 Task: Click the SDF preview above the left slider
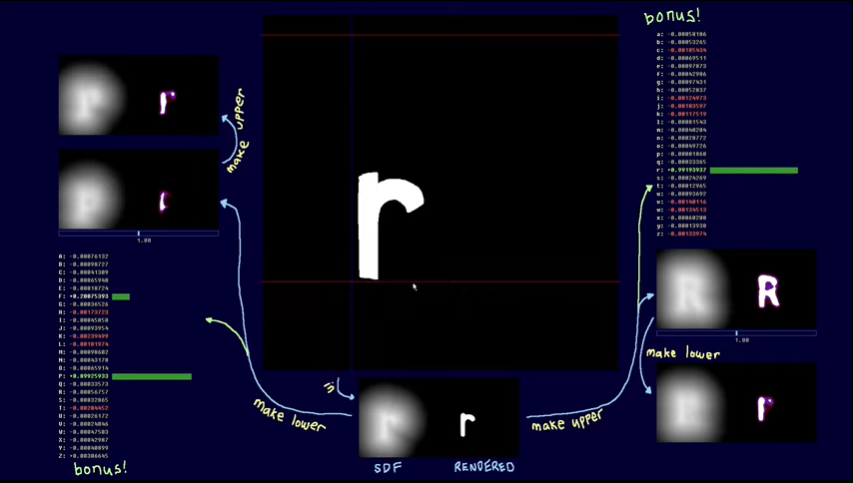[x=90, y=190]
